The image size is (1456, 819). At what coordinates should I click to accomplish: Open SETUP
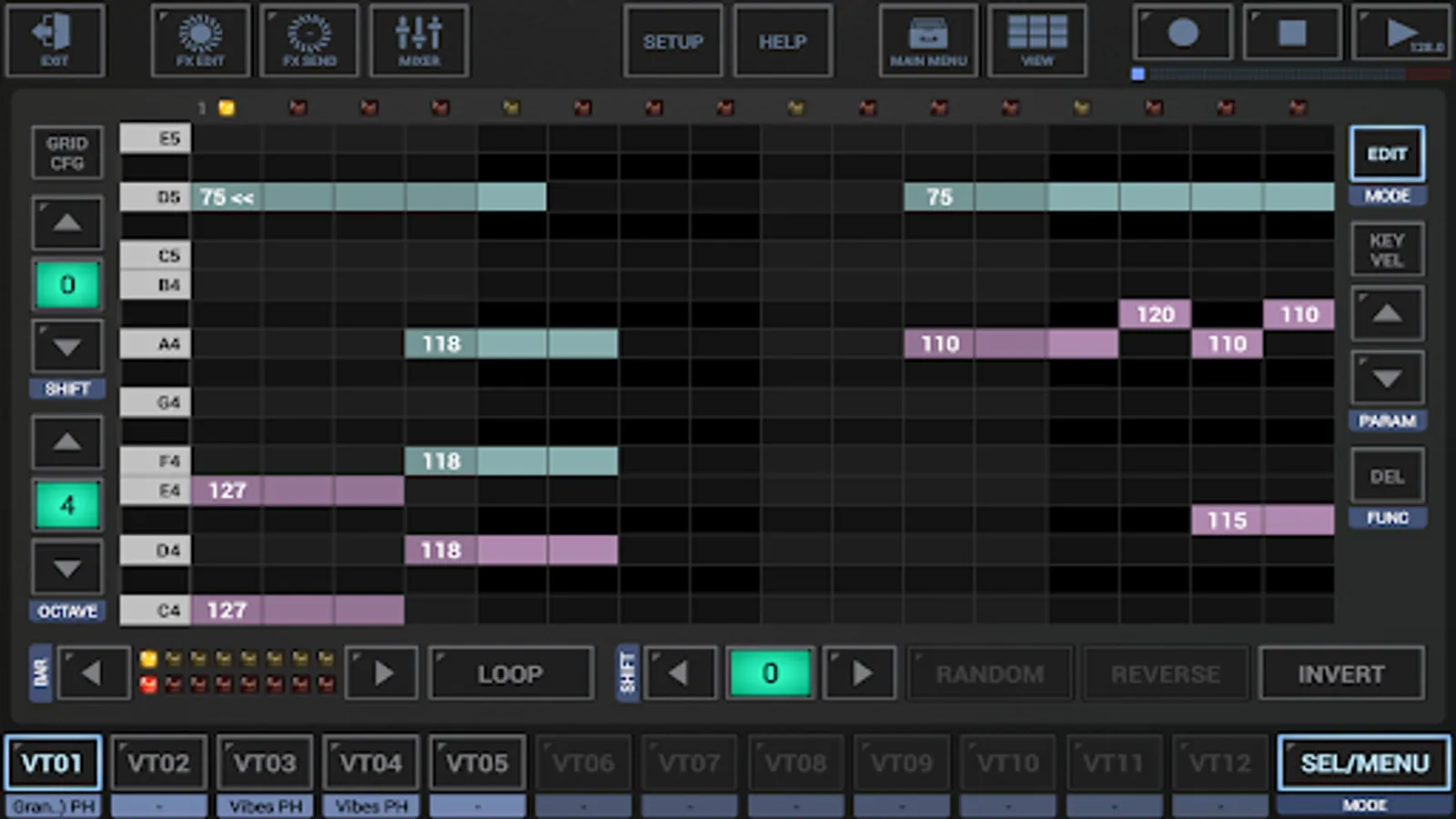pos(672,40)
